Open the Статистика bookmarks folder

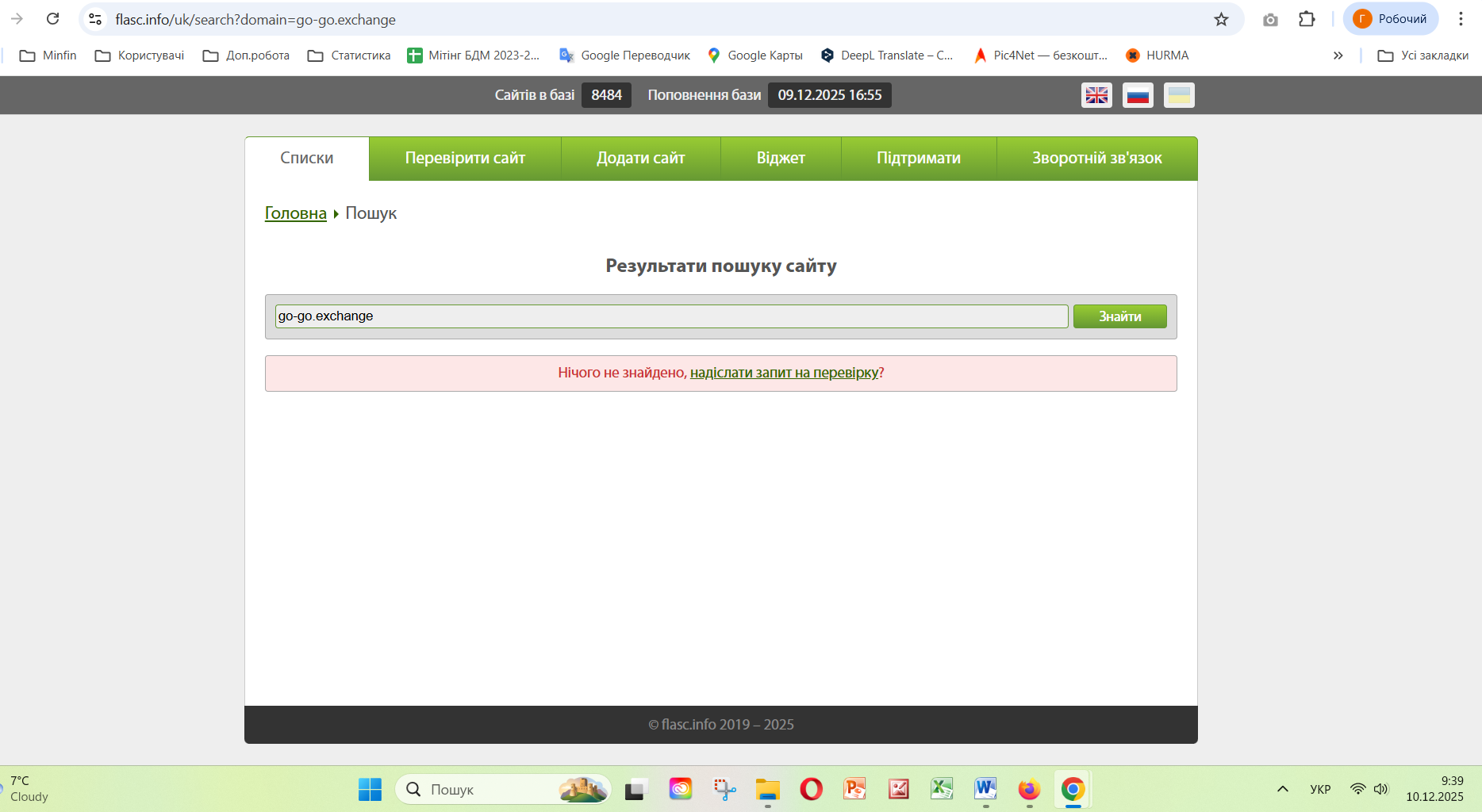click(350, 56)
